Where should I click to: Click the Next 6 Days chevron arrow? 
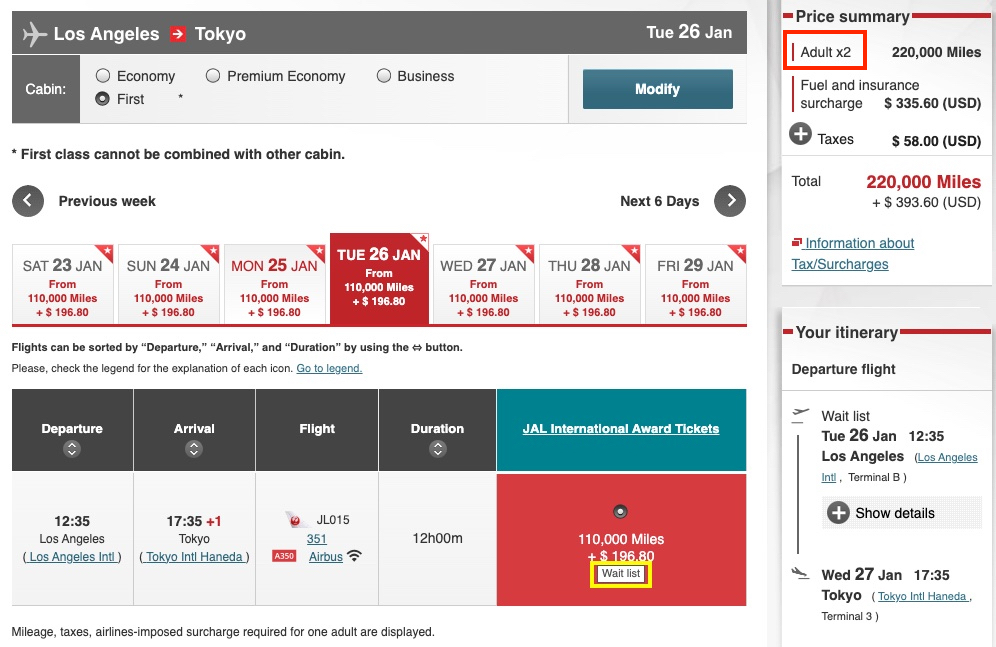729,201
